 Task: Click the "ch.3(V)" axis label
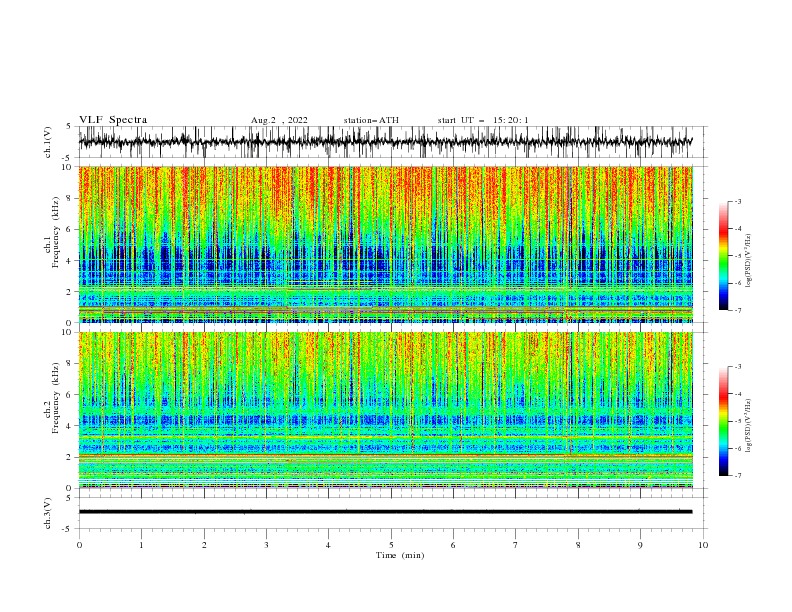[48, 514]
